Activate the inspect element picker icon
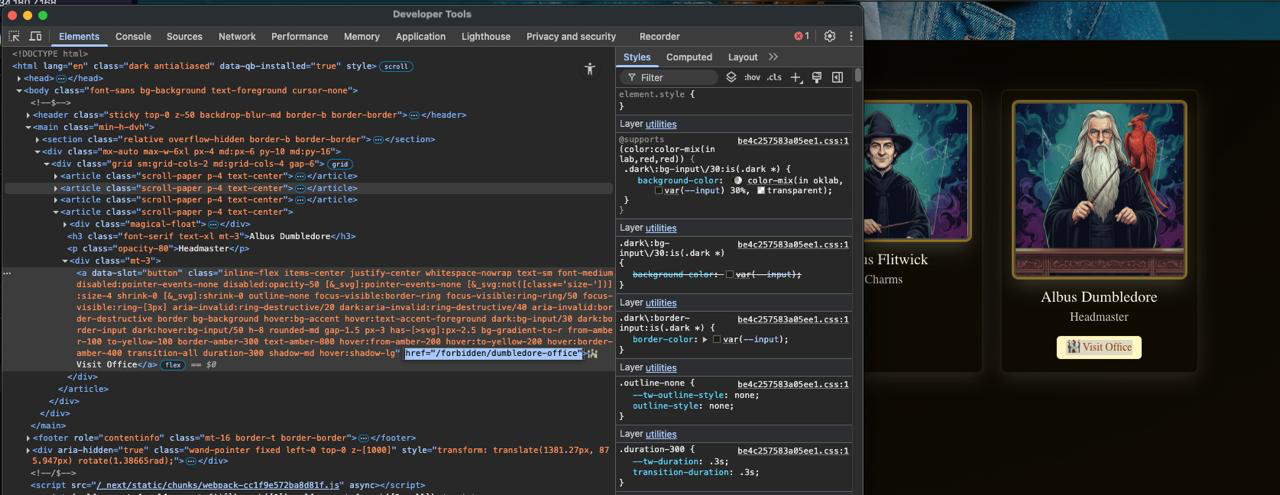This screenshot has height=495, width=1280. pyautogui.click(x=14, y=36)
